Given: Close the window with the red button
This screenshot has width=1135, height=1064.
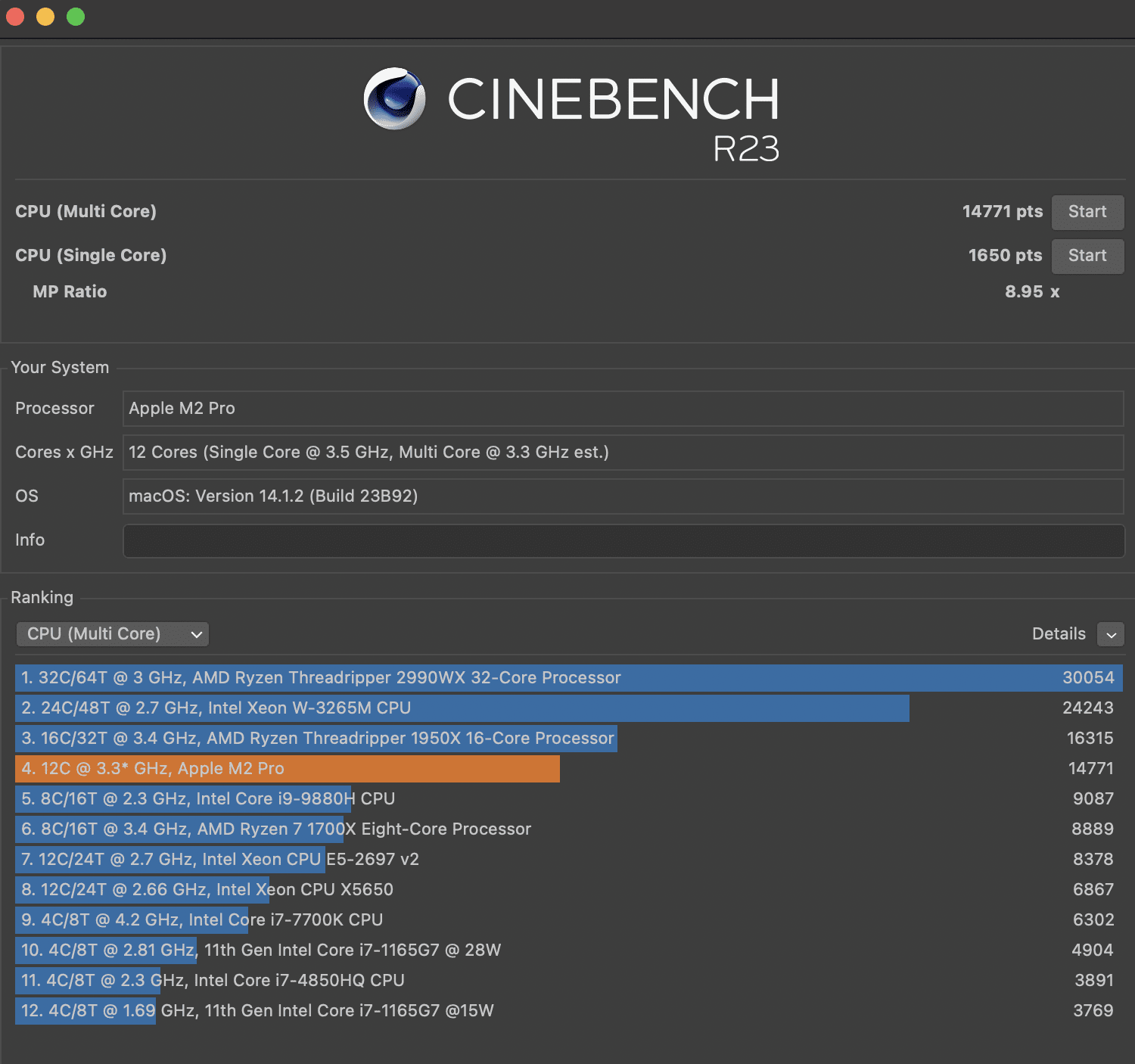Looking at the screenshot, I should [15, 17].
